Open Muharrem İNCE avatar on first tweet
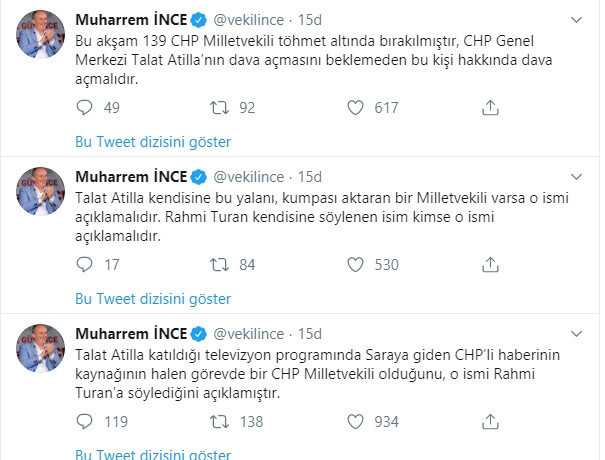This screenshot has width=605, height=460. (41, 37)
